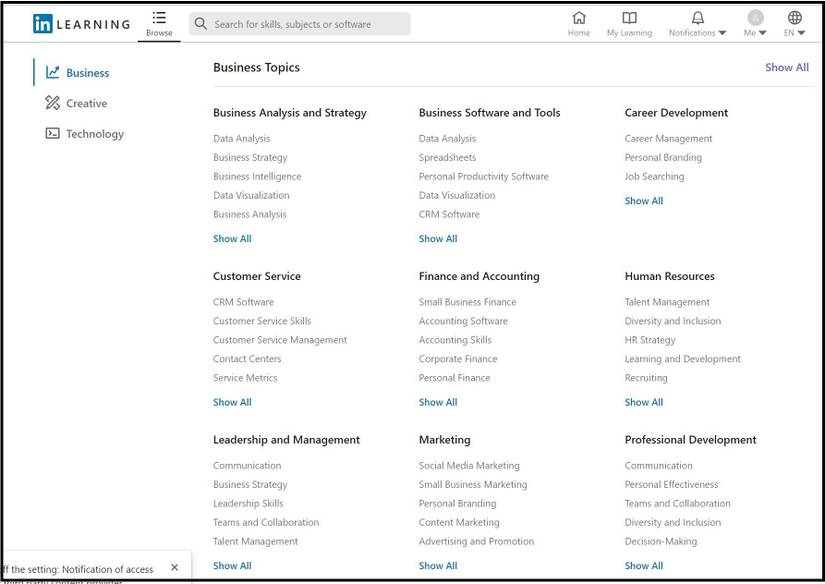Click the globe language icon

pyautogui.click(x=794, y=17)
